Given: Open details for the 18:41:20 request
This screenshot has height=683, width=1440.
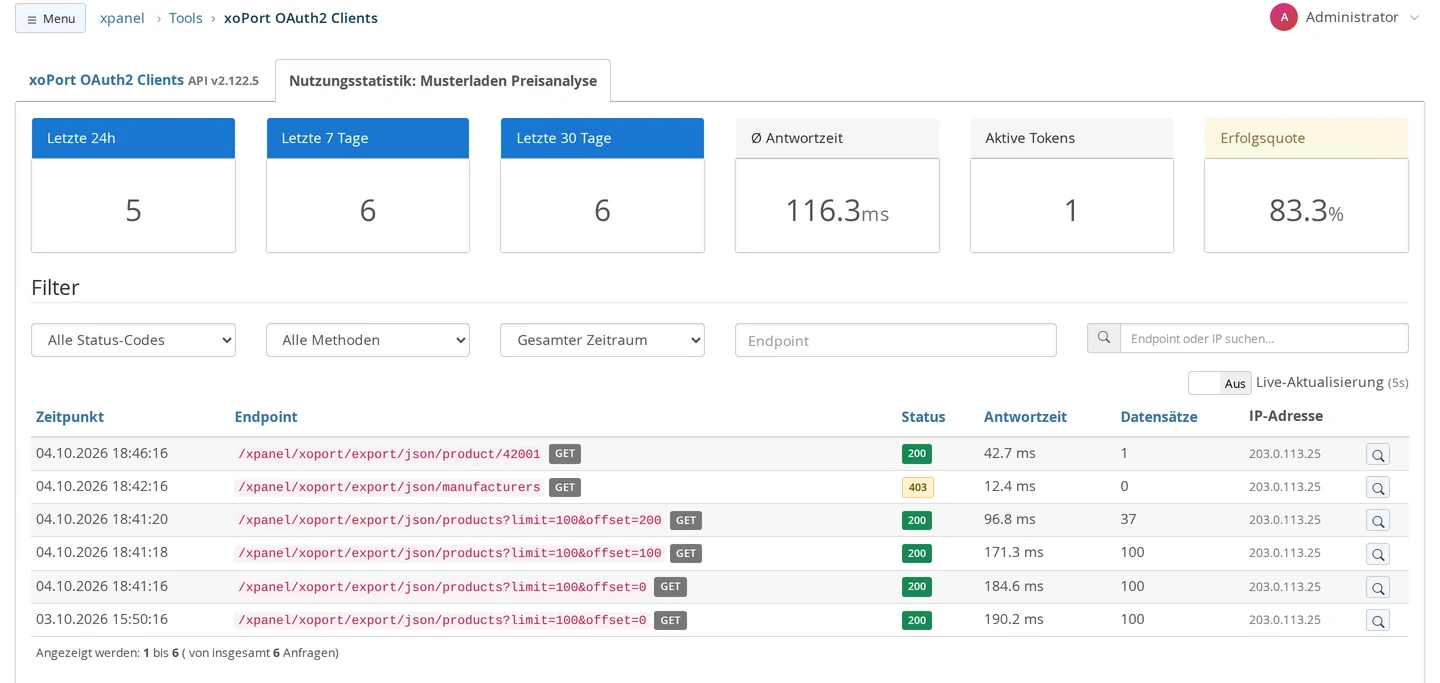Looking at the screenshot, I should [x=1378, y=521].
